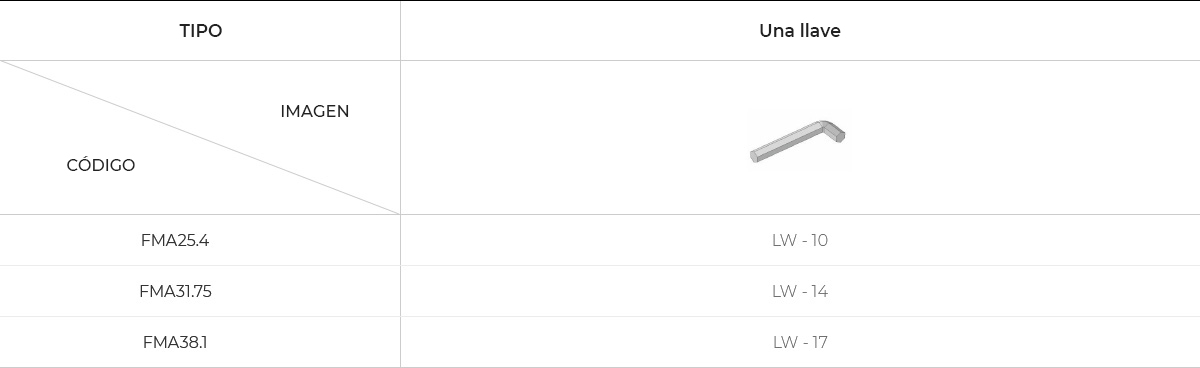The height and width of the screenshot is (368, 1200).
Task: Click the number 10 in LW - 10
Action: (818, 240)
